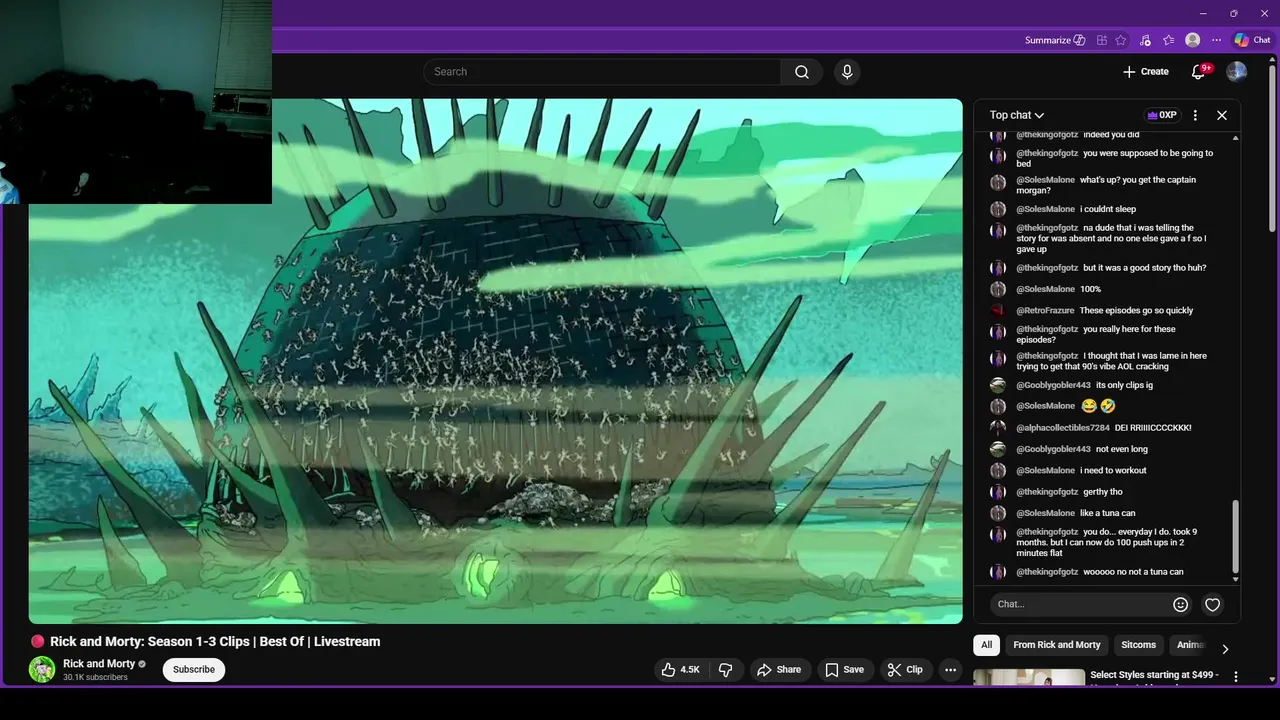Select the Sitcoms filter chip
The height and width of the screenshot is (720, 1280).
pyautogui.click(x=1138, y=645)
